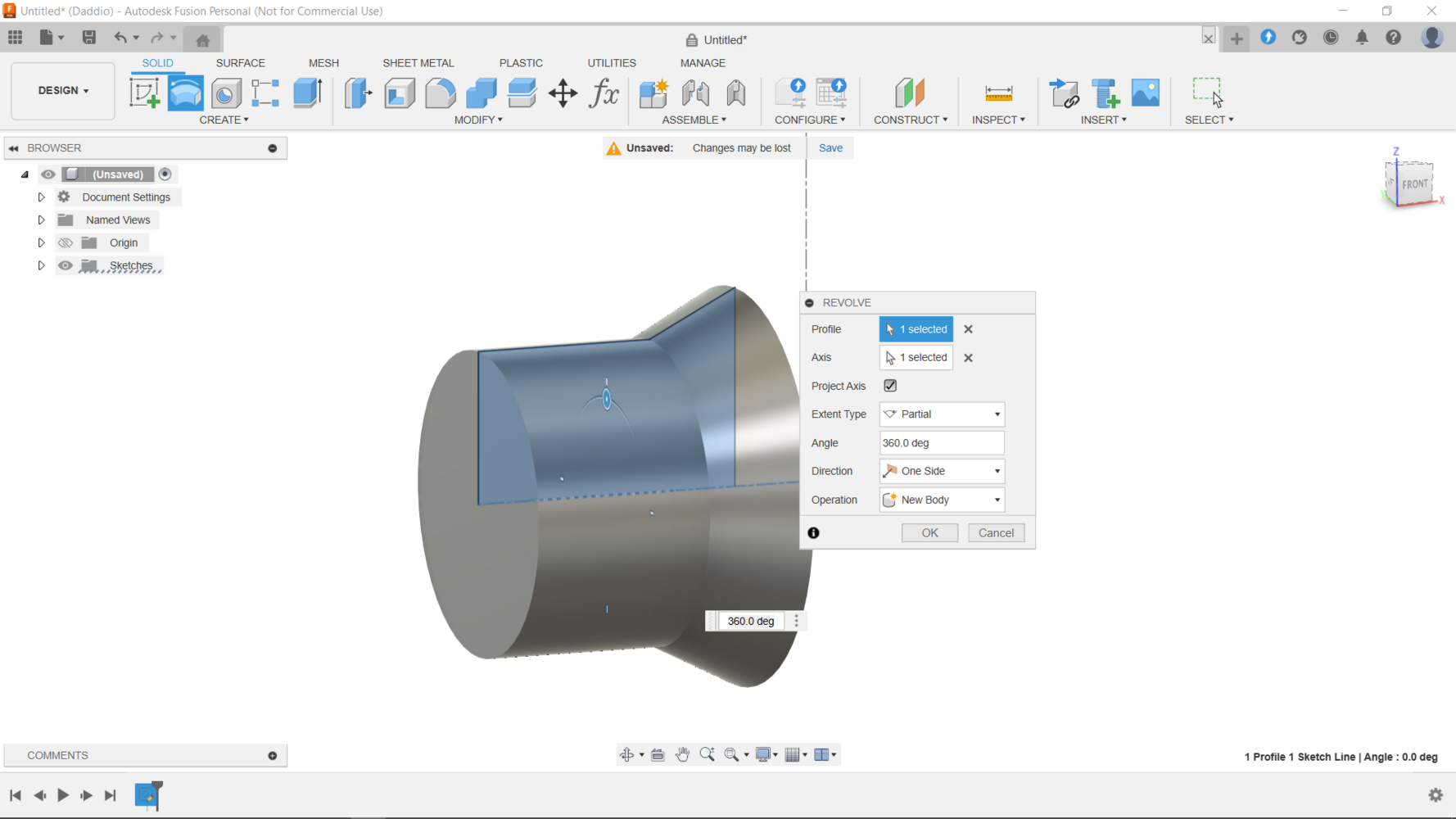Select the sketch marker in timeline
This screenshot has height=819, width=1456.
pyautogui.click(x=147, y=795)
